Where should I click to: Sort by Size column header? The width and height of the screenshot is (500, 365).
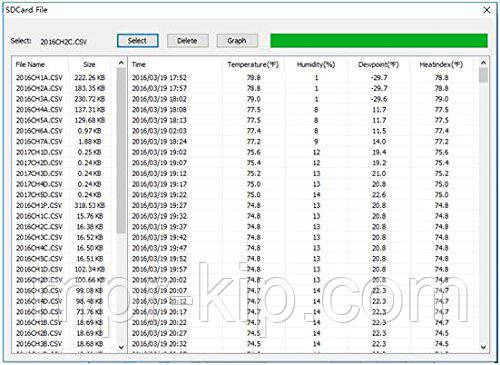(x=89, y=64)
